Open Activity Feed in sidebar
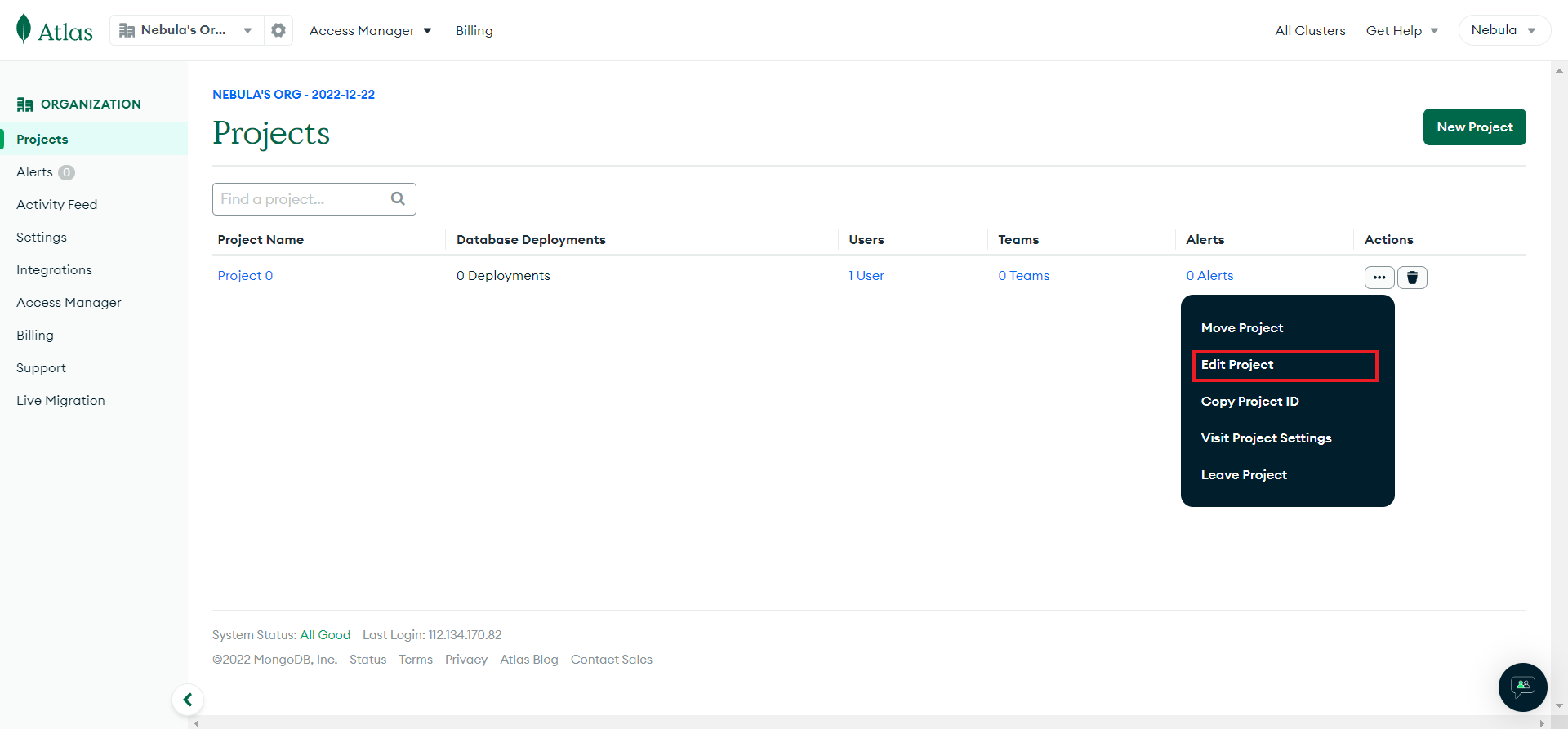 (56, 204)
